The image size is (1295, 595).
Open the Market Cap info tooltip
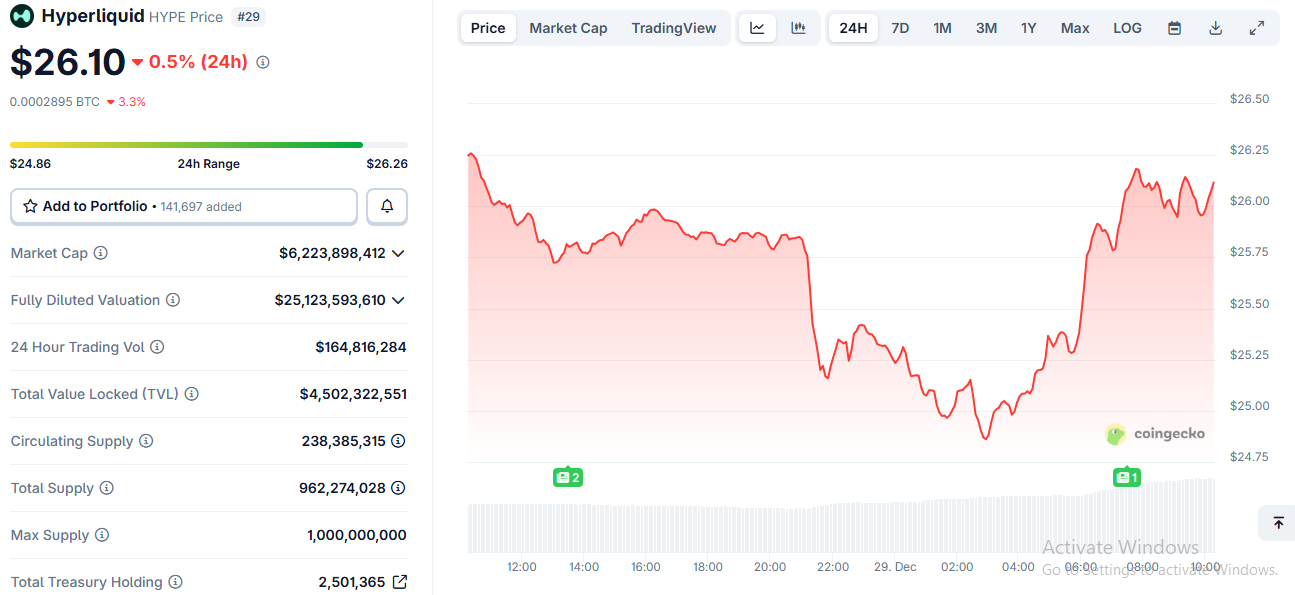(x=101, y=253)
